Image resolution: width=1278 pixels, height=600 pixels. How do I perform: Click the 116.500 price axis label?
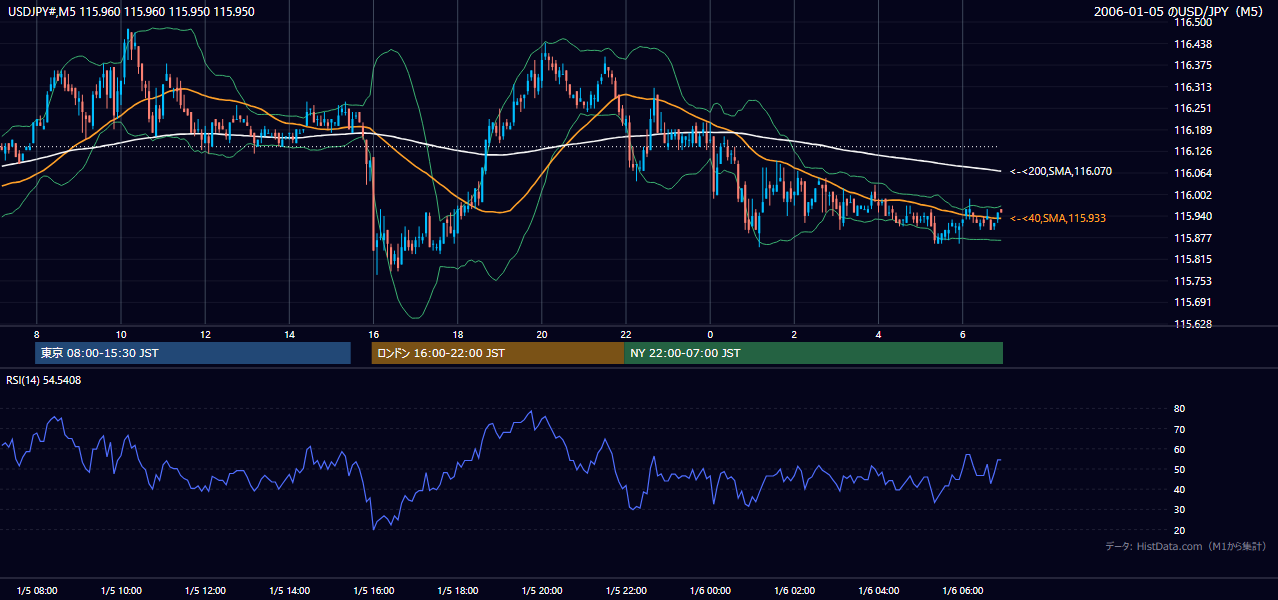coord(1191,22)
